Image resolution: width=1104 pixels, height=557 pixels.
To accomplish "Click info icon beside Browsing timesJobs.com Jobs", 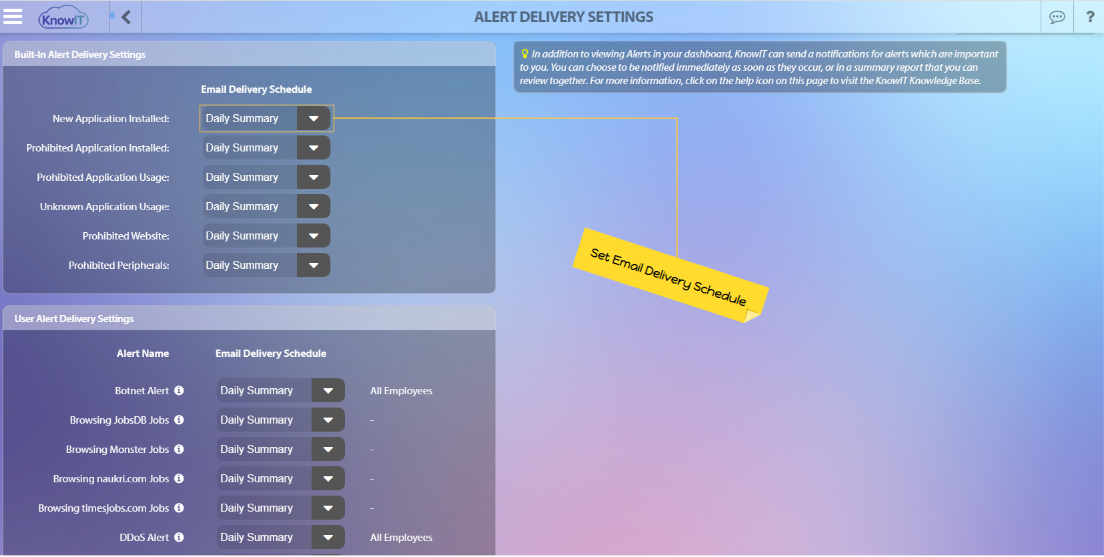I will 179,508.
